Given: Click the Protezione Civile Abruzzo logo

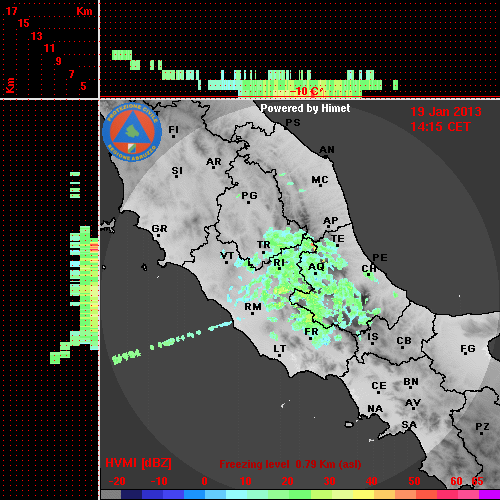Looking at the screenshot, I should pyautogui.click(x=132, y=132).
